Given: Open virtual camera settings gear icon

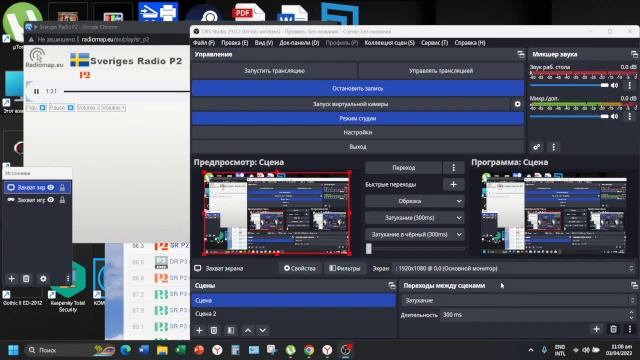Looking at the screenshot, I should click(x=518, y=104).
